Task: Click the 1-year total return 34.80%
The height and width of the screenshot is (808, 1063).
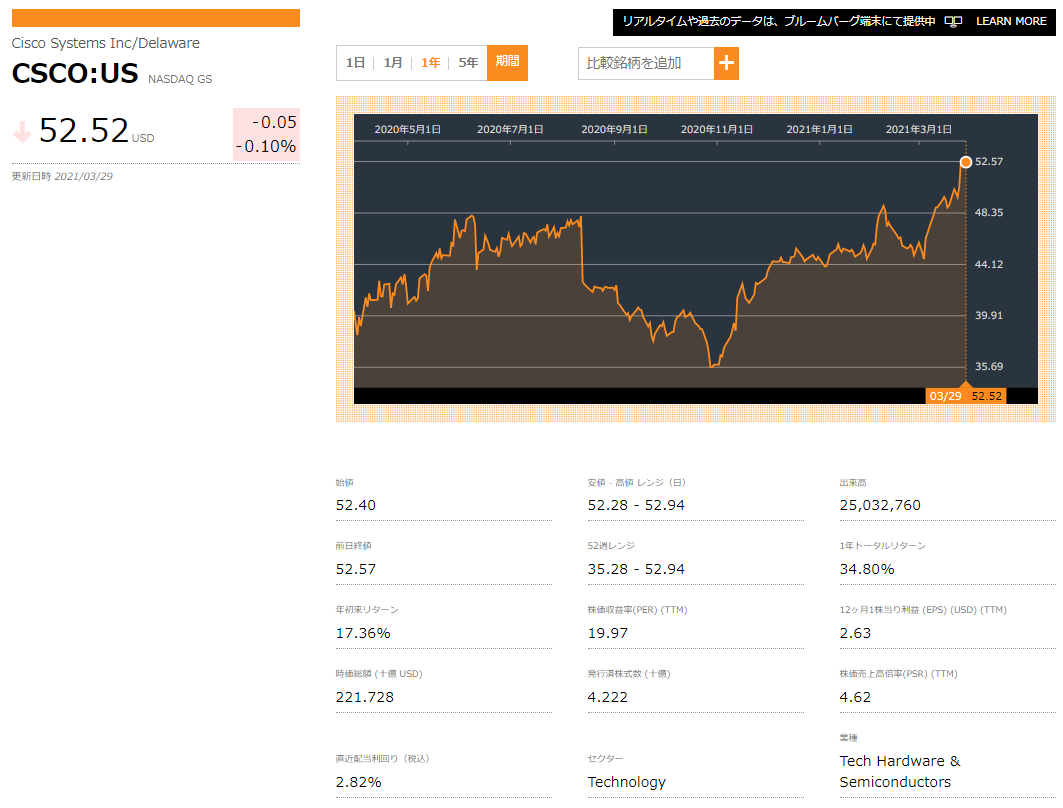Action: pyautogui.click(x=867, y=569)
